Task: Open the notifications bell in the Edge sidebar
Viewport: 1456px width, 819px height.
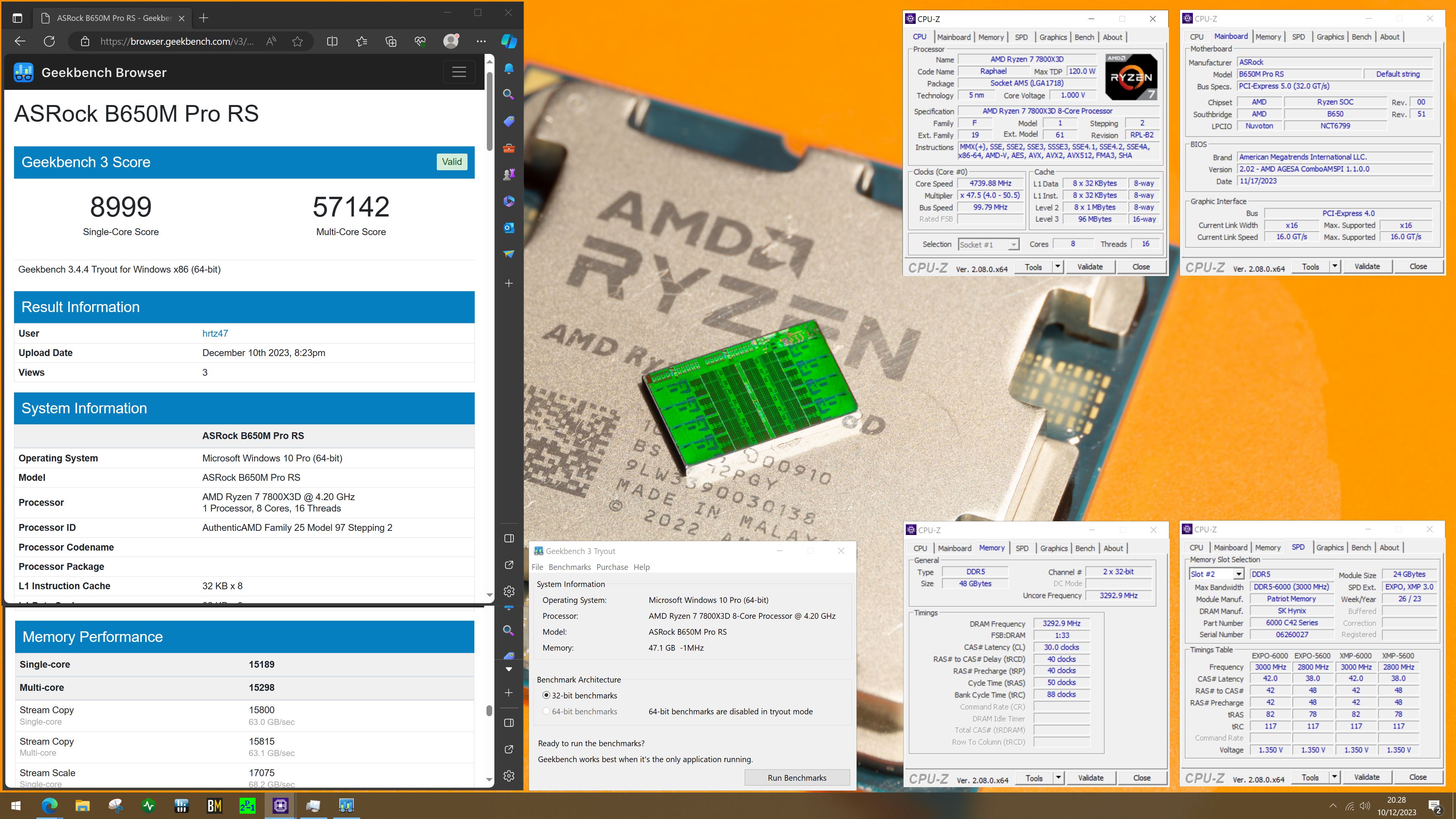Action: pyautogui.click(x=509, y=68)
